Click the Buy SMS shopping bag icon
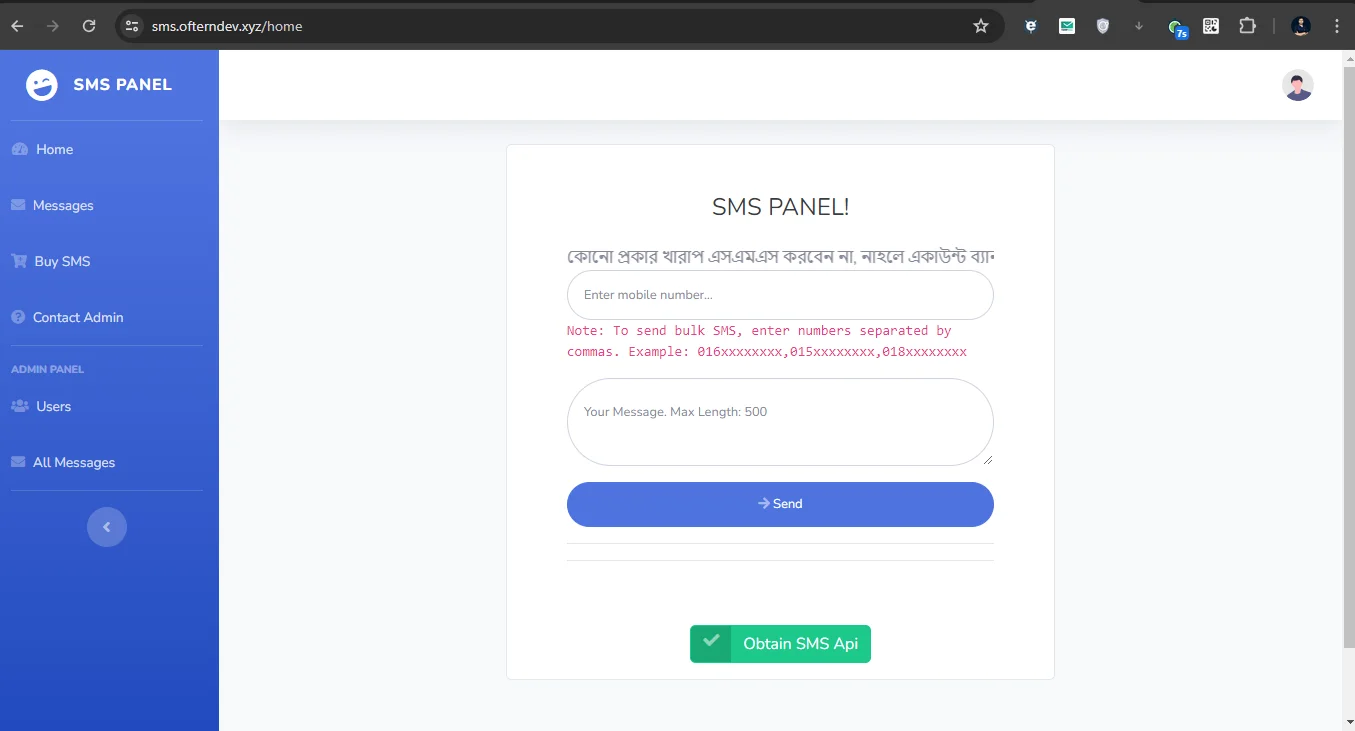 pos(18,260)
